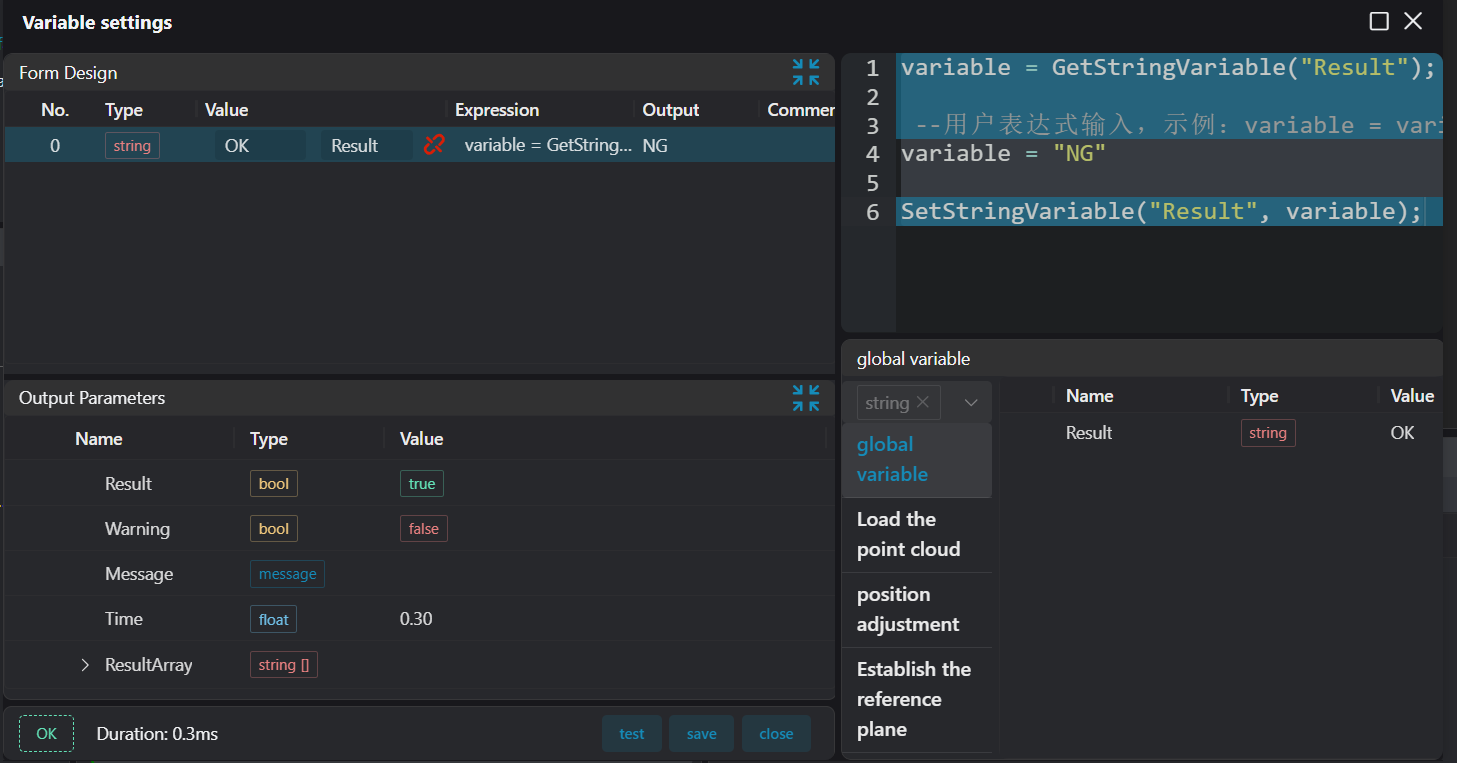Viewport: 1457px width, 763px height.
Task: Click the save button
Action: [x=701, y=734]
